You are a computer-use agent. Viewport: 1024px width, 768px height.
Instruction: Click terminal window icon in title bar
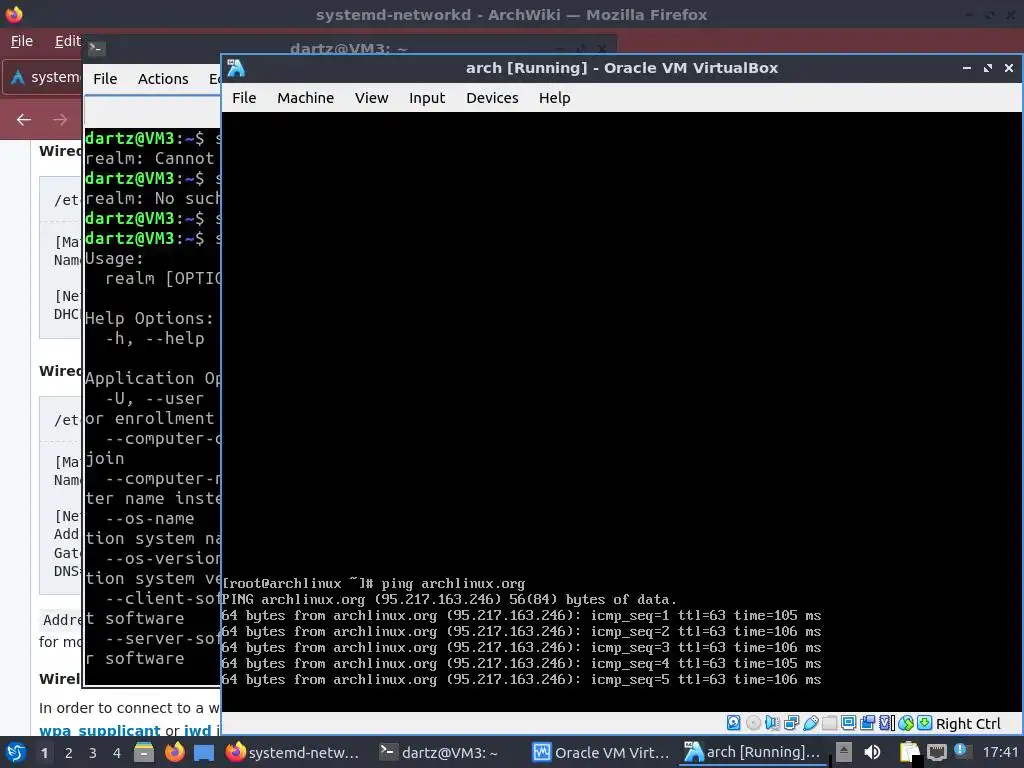(97, 48)
